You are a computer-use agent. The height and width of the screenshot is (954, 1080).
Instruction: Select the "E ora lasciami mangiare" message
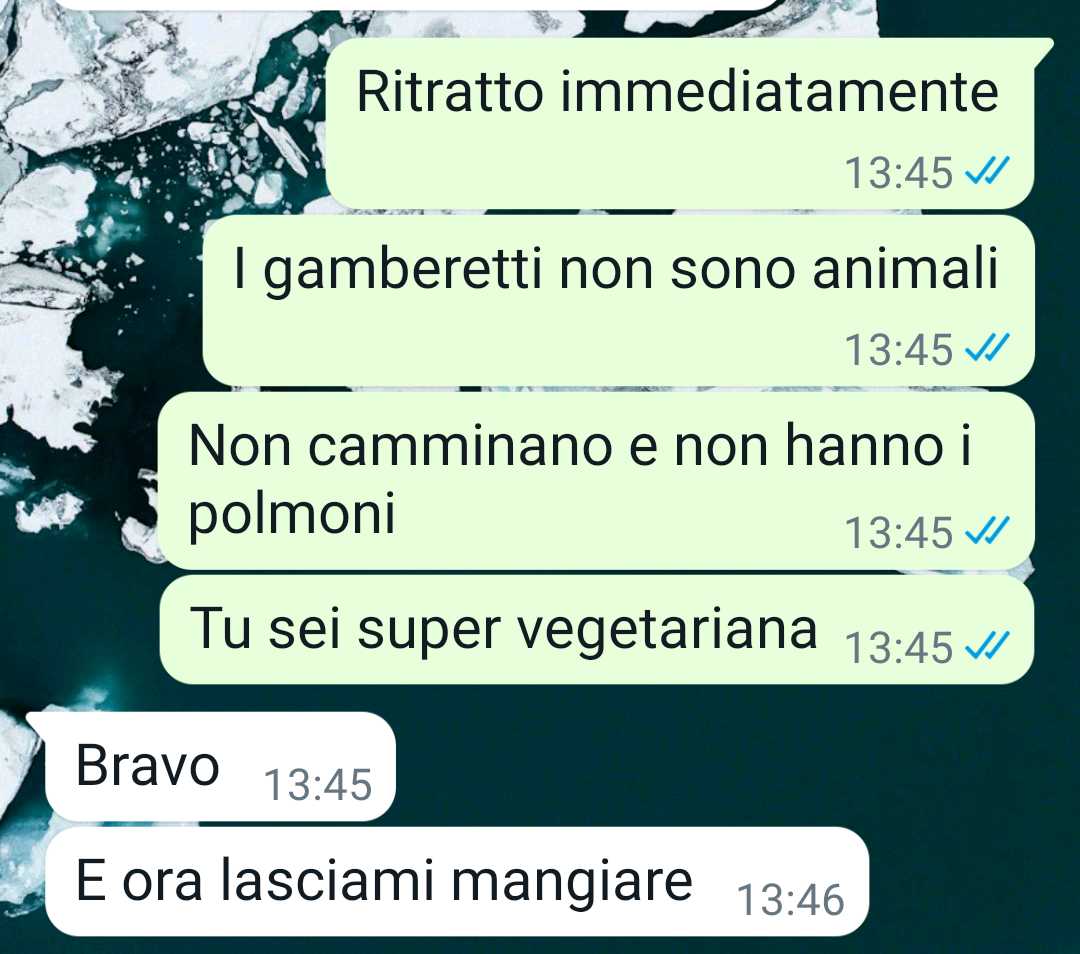(x=457, y=882)
